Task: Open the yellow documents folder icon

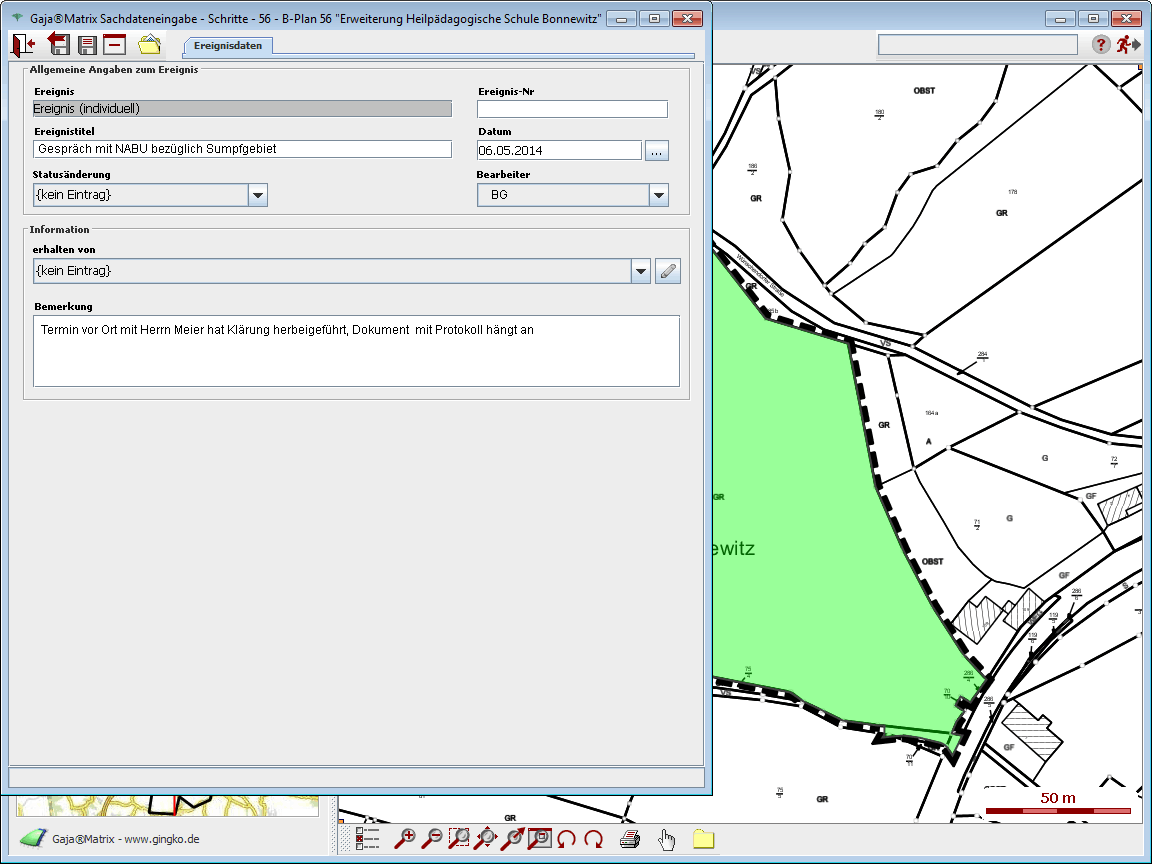Action: (x=149, y=44)
